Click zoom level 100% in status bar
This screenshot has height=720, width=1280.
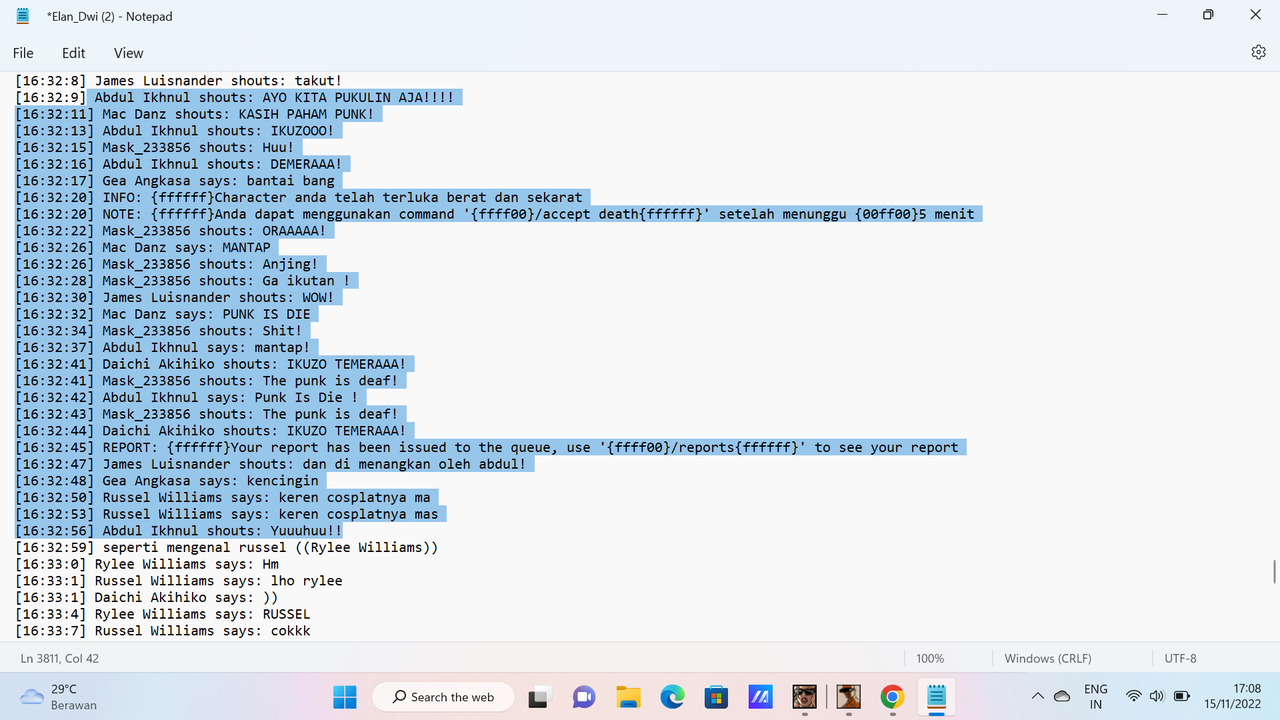930,658
